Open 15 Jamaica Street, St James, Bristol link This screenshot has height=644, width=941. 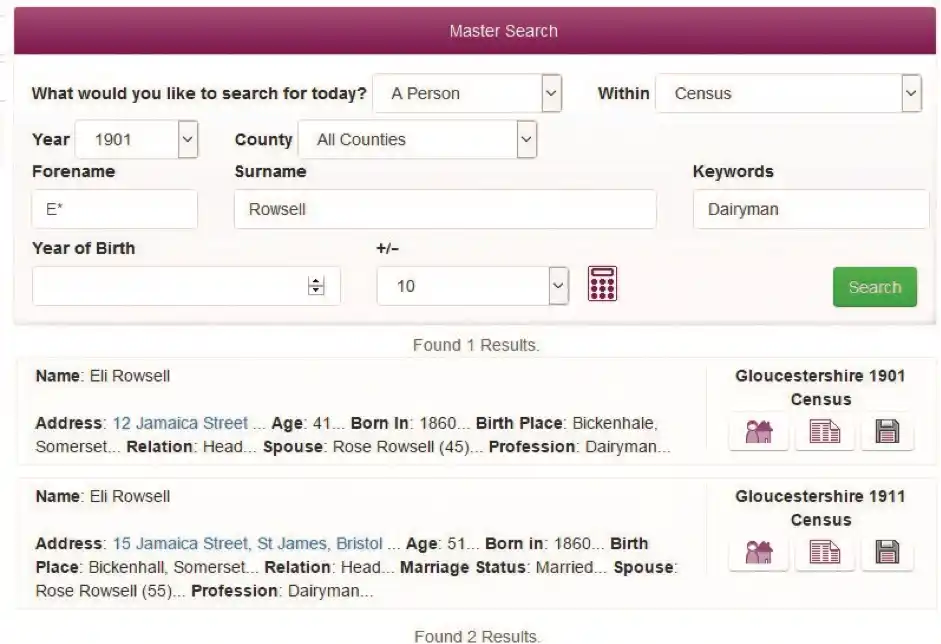247,544
